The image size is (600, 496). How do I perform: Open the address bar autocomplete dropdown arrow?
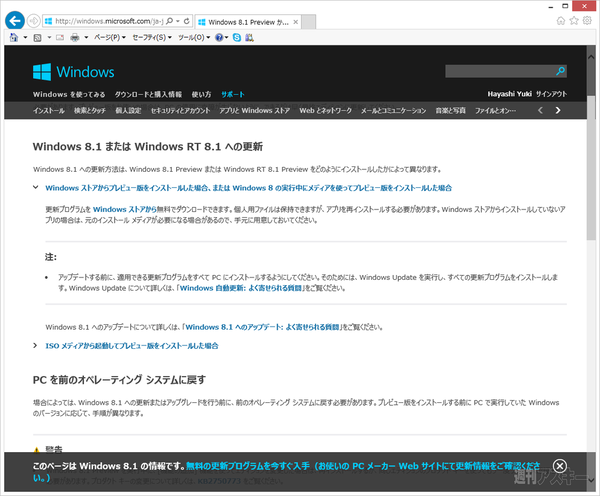[178, 21]
